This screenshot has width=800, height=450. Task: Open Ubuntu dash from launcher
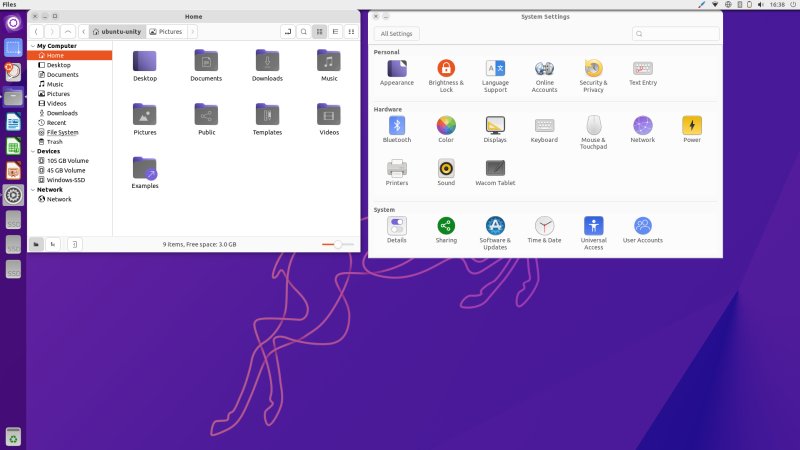pyautogui.click(x=13, y=23)
